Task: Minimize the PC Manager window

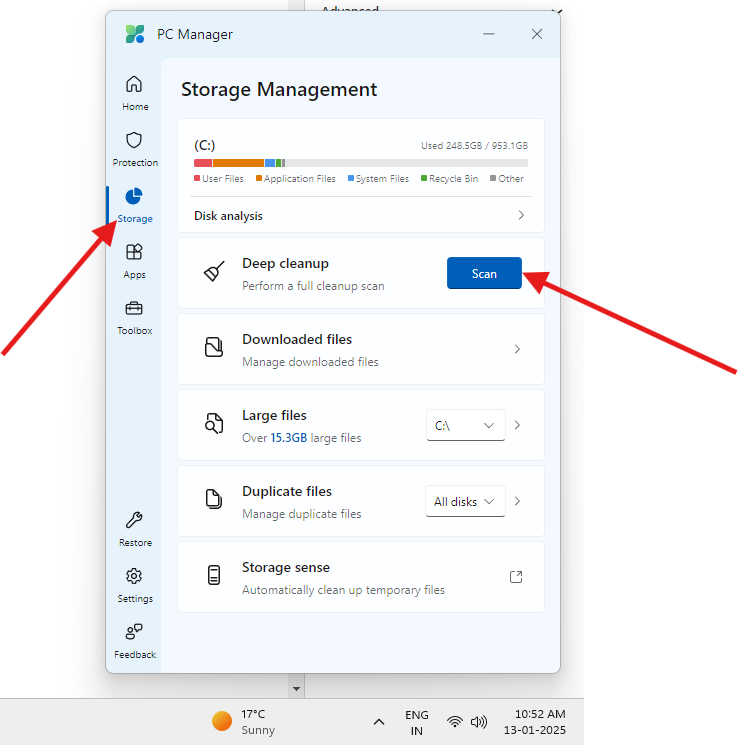Action: point(489,34)
